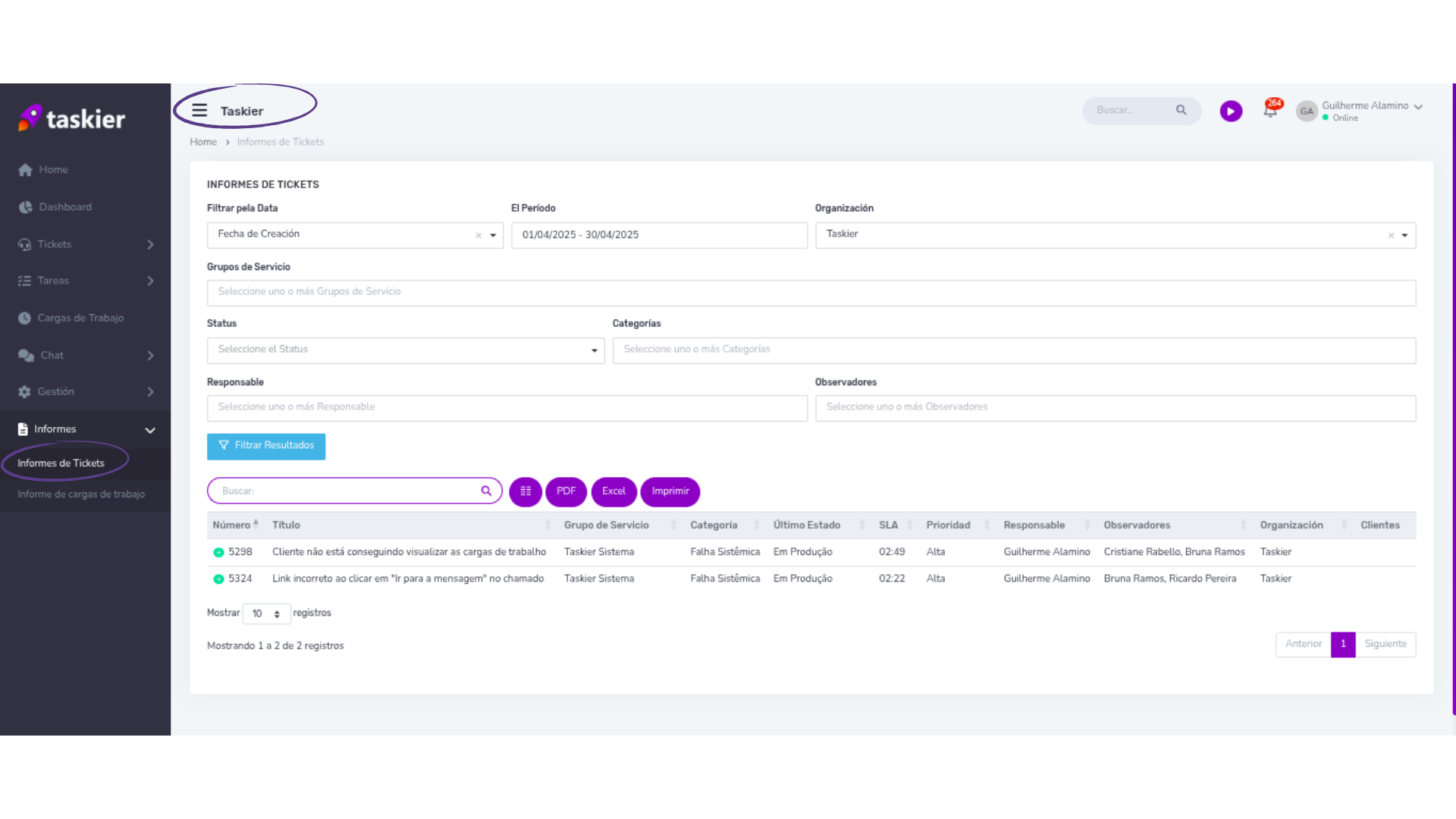Image resolution: width=1456 pixels, height=819 pixels.
Task: Export the table using Excel button
Action: (613, 491)
